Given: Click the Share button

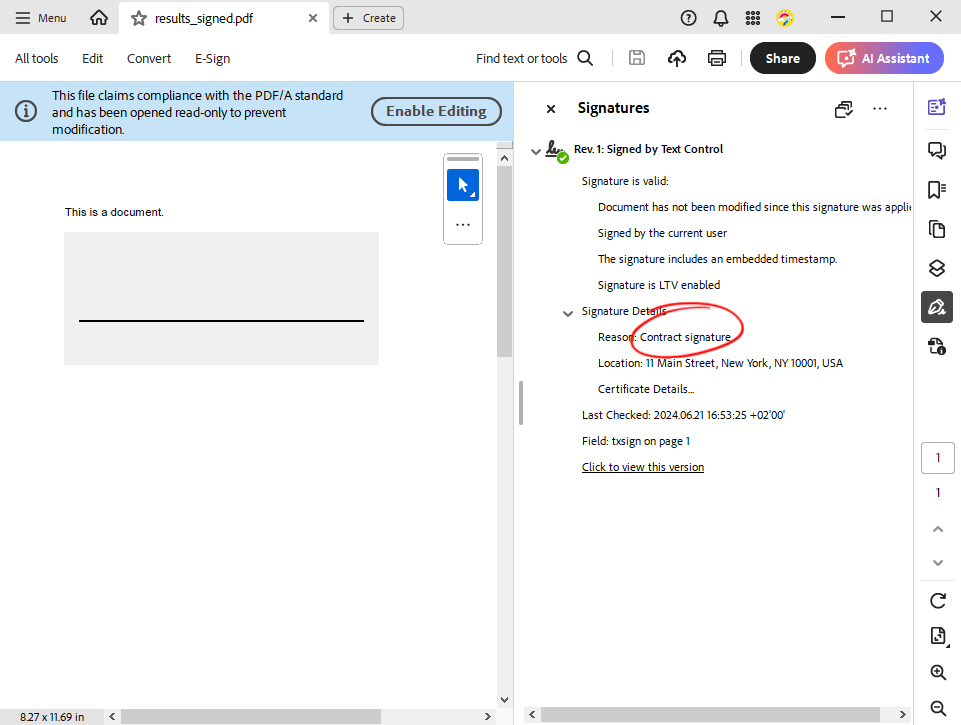Looking at the screenshot, I should (783, 58).
